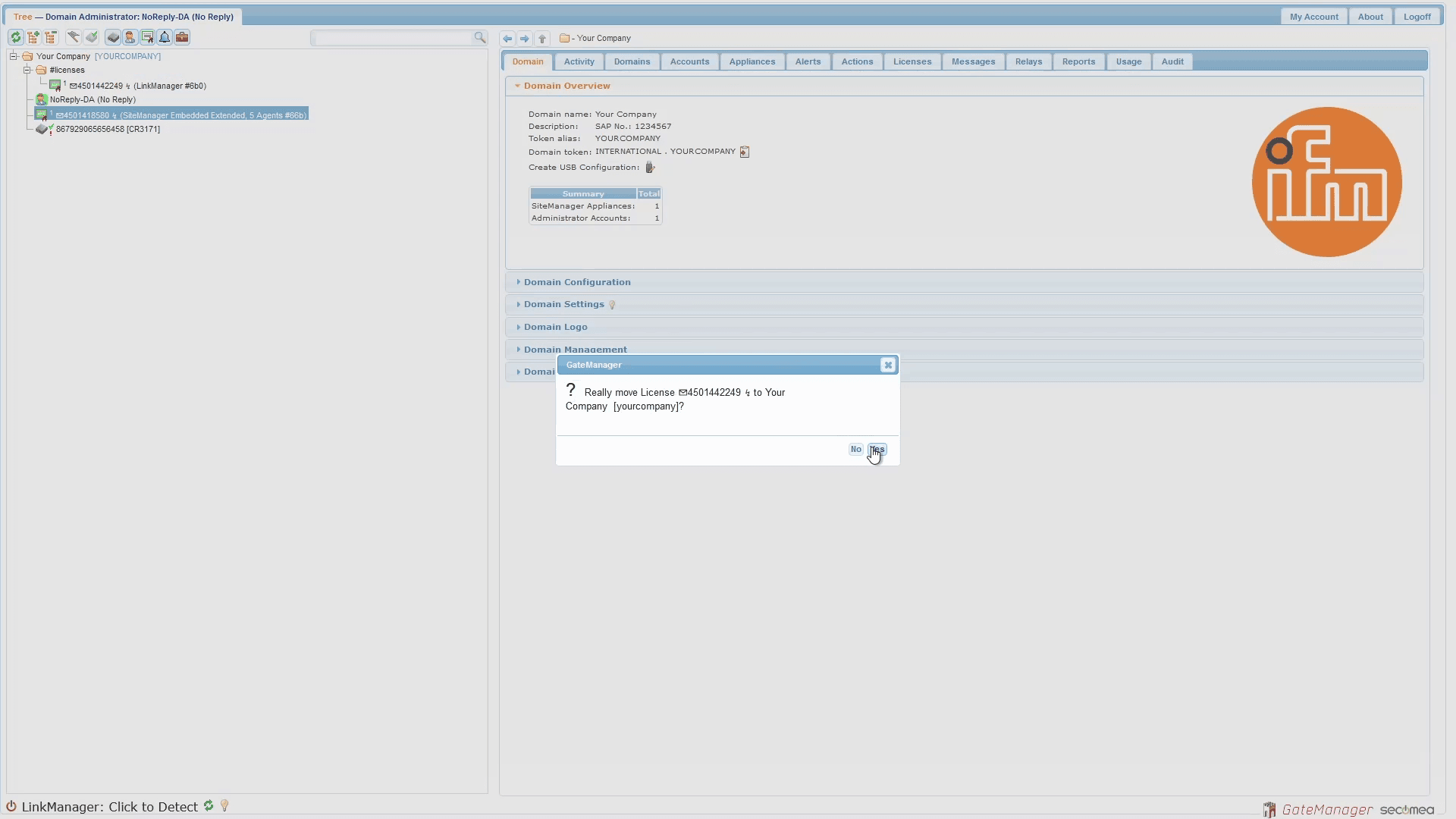Toggle the alerts bell filter icon
The image size is (1456, 819).
(x=165, y=37)
